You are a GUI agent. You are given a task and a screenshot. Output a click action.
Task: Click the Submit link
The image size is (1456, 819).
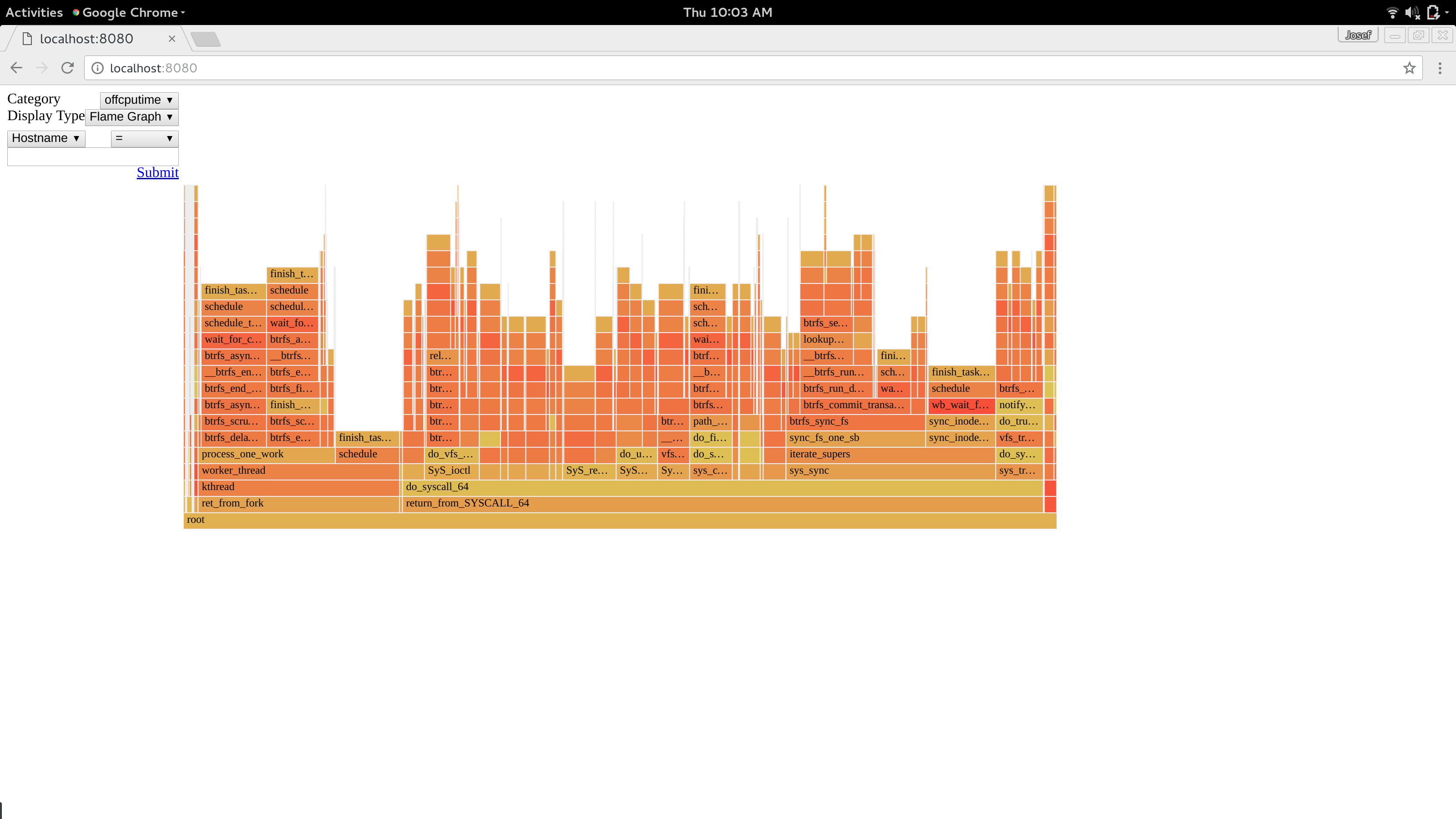coord(157,172)
